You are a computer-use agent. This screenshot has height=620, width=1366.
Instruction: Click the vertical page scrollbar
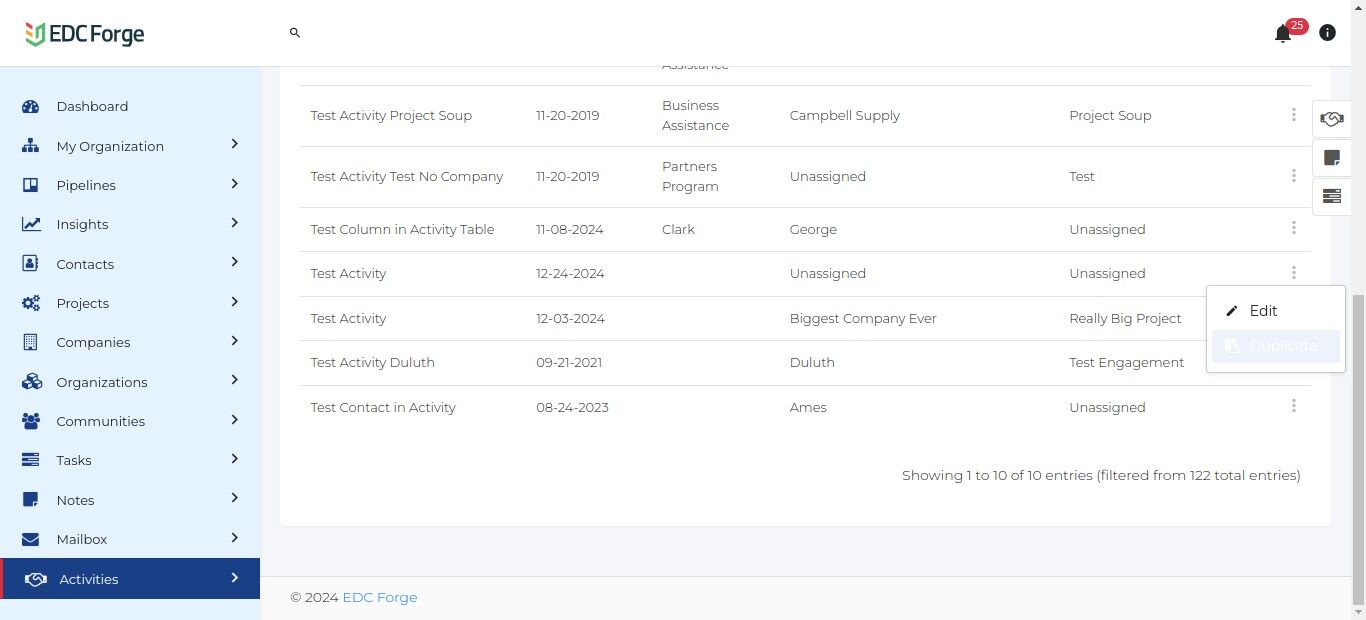coord(1357,450)
